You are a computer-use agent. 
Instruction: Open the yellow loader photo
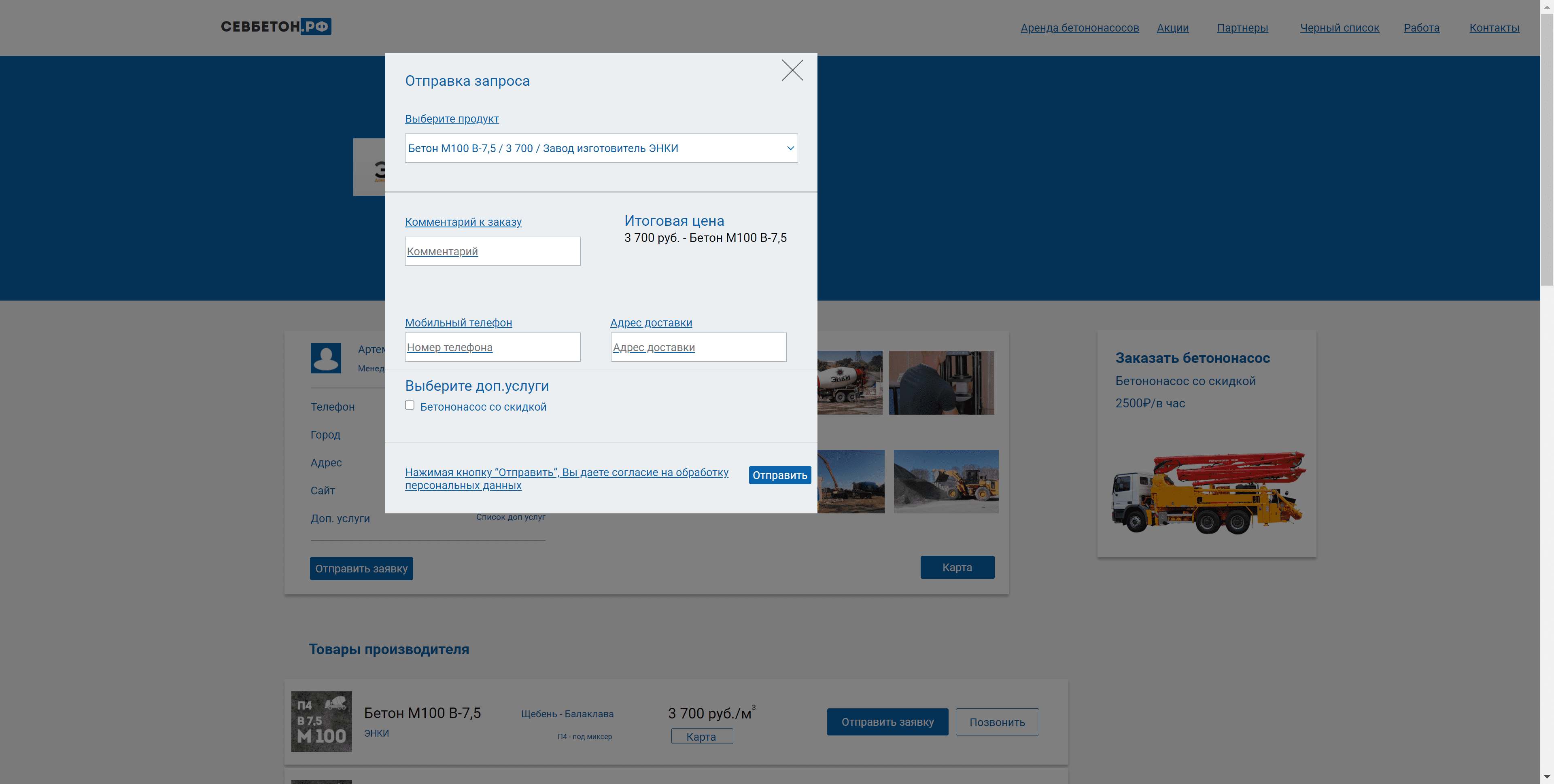(946, 481)
